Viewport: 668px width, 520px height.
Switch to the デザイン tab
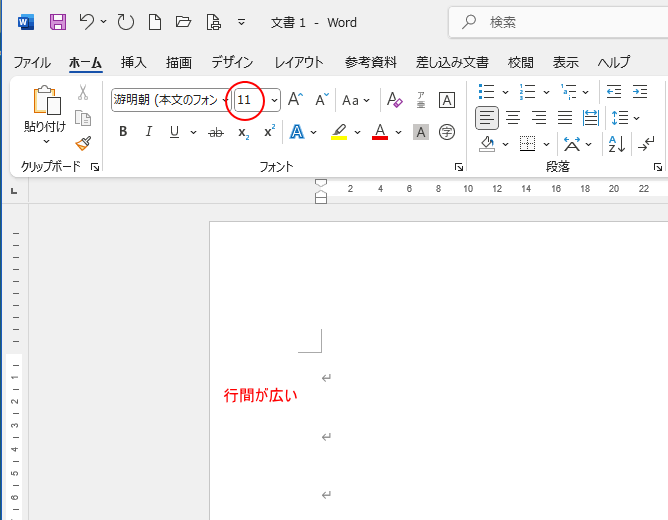click(x=232, y=63)
